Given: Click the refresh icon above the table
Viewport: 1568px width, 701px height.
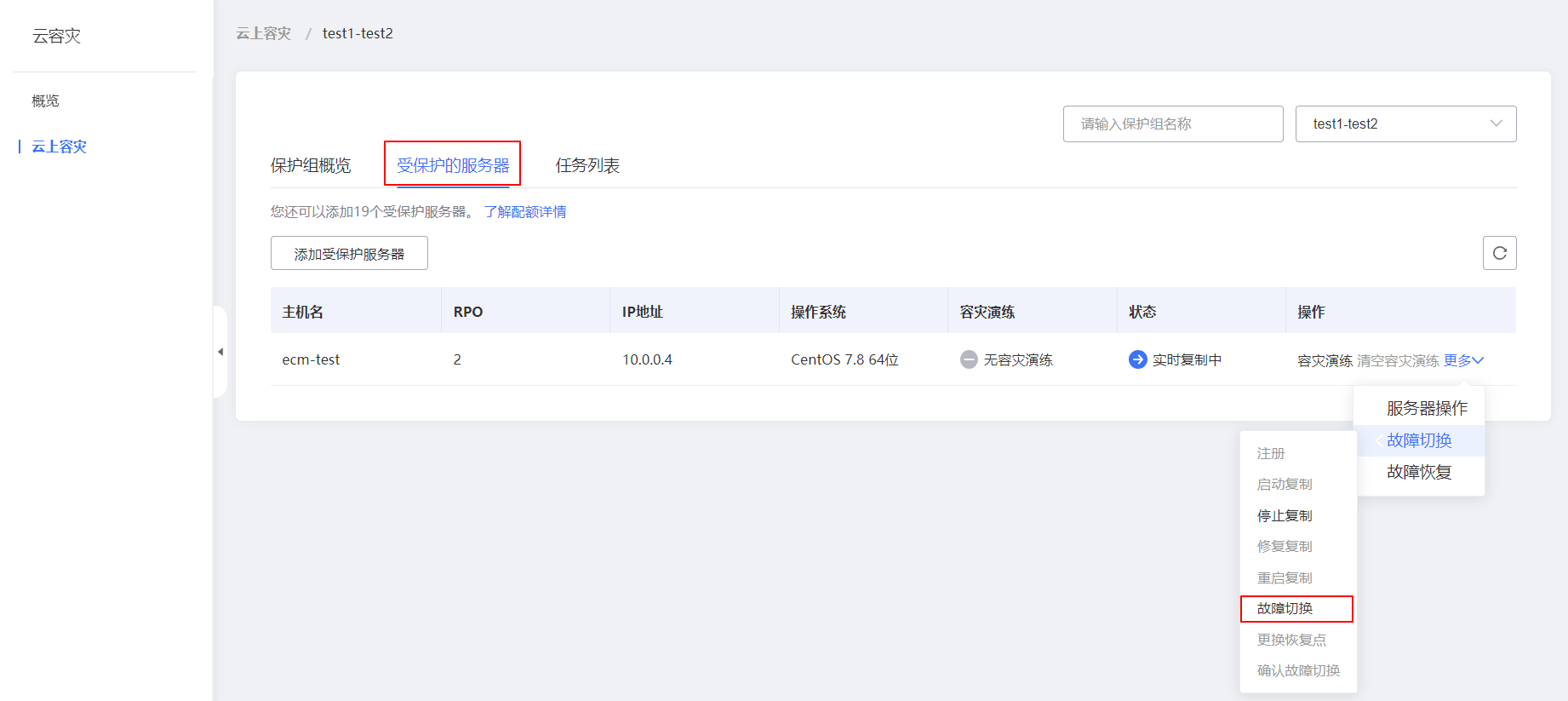Looking at the screenshot, I should click(1499, 253).
